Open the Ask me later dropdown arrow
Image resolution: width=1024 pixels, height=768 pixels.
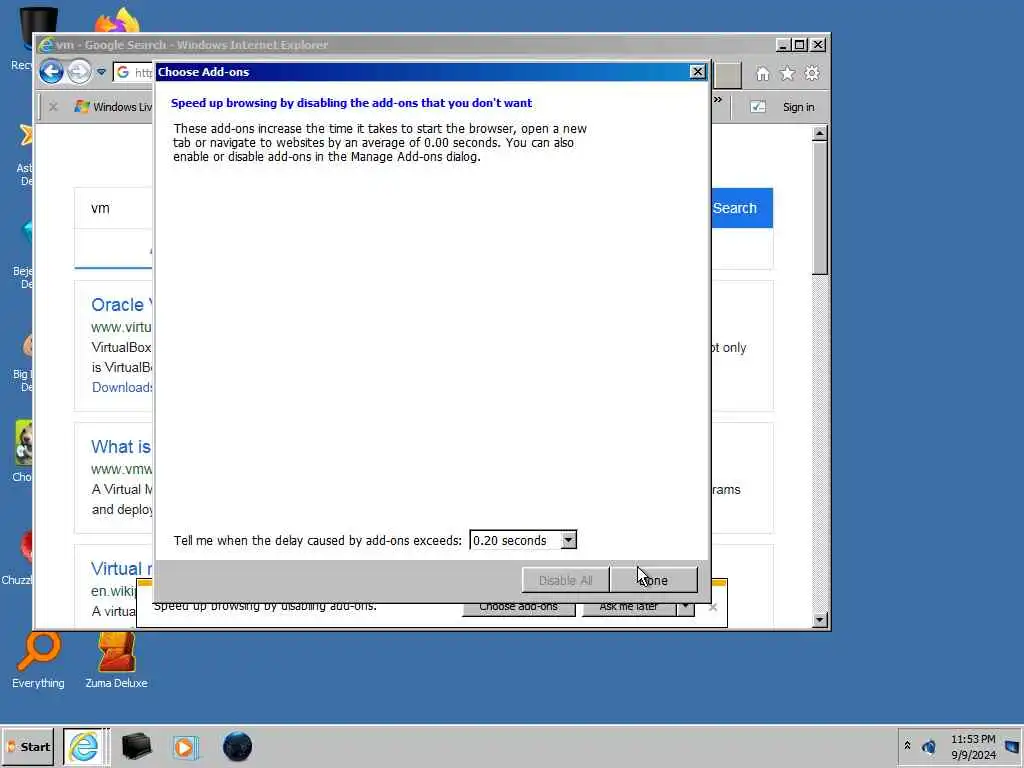[685, 608]
